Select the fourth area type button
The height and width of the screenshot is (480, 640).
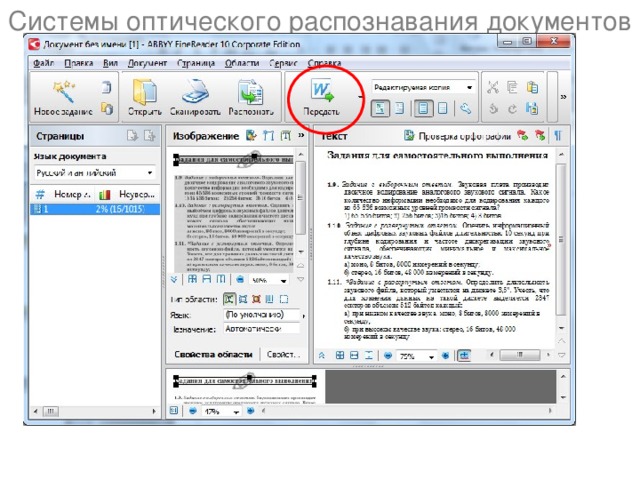(270, 299)
